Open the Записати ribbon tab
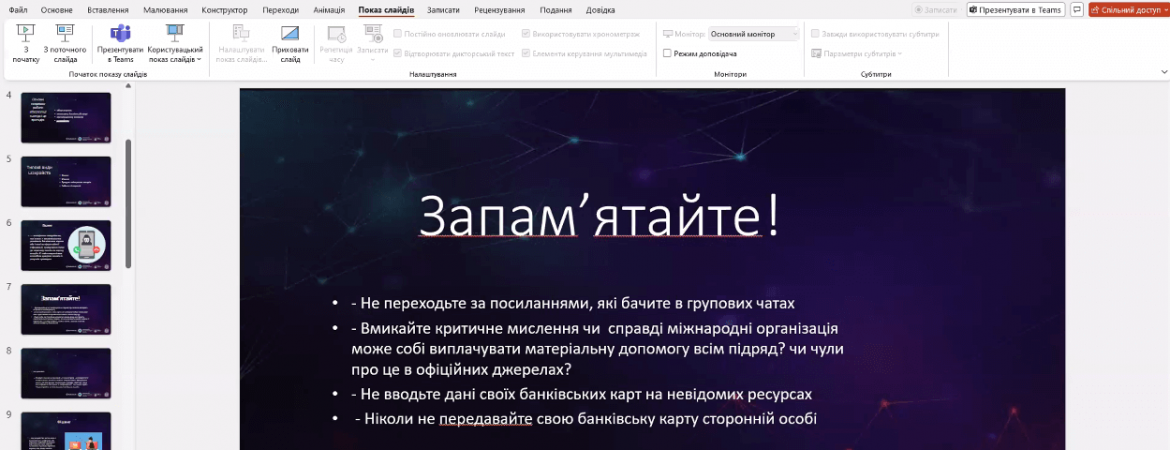 (x=443, y=10)
